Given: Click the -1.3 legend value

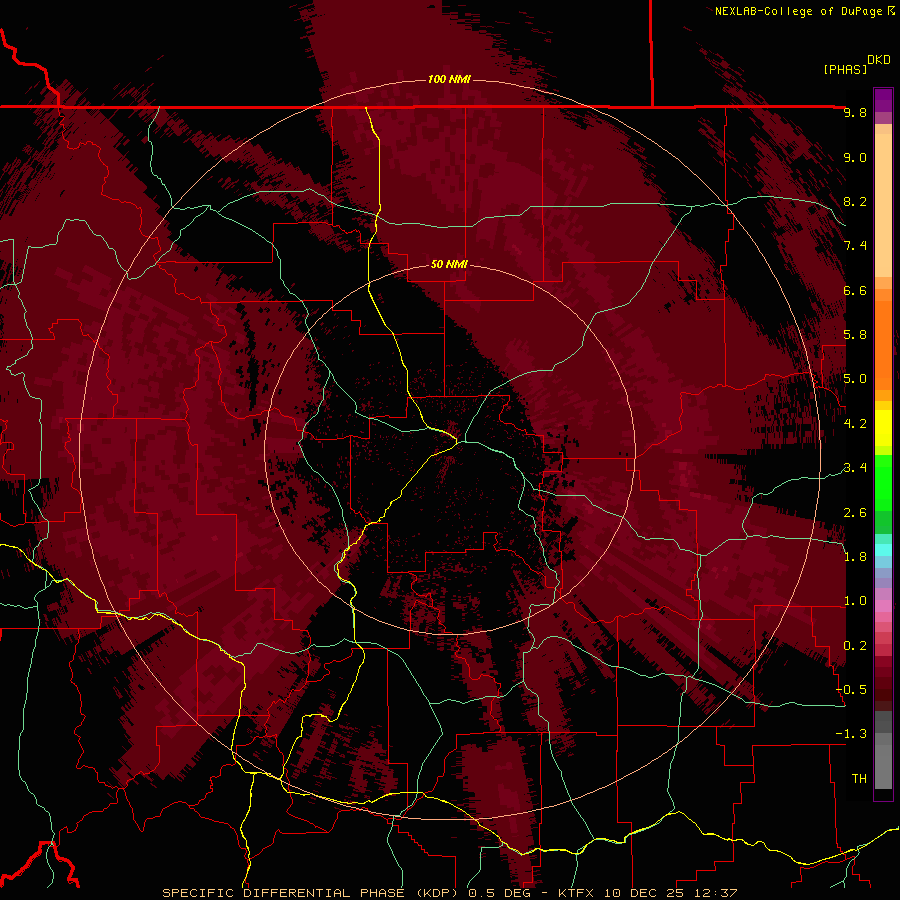Looking at the screenshot, I should point(852,734).
